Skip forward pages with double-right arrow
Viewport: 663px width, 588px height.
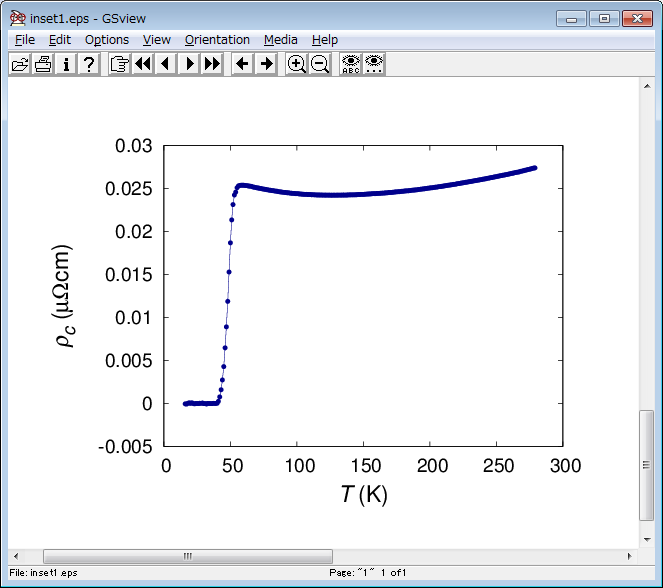[212, 64]
